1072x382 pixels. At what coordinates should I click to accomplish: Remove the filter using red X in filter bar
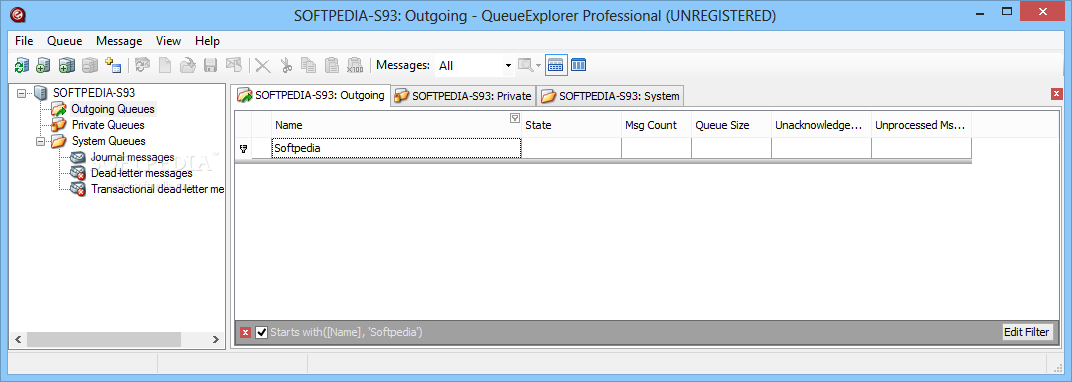(x=245, y=333)
